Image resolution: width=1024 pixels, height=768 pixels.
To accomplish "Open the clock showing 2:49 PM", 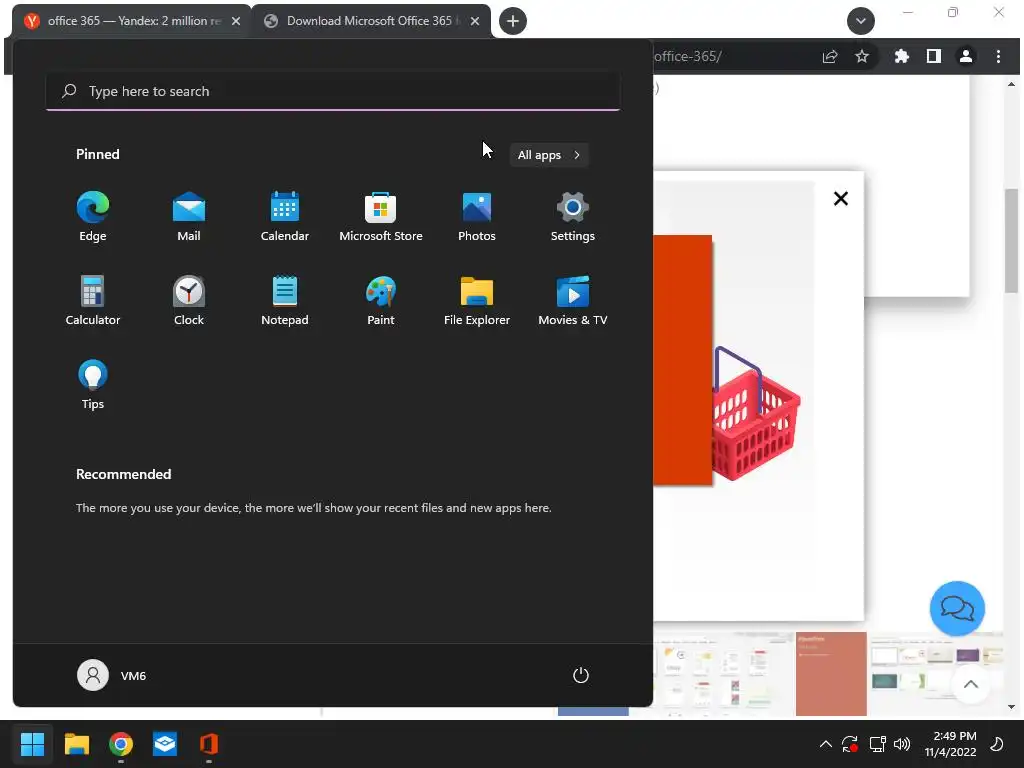I will [951, 744].
